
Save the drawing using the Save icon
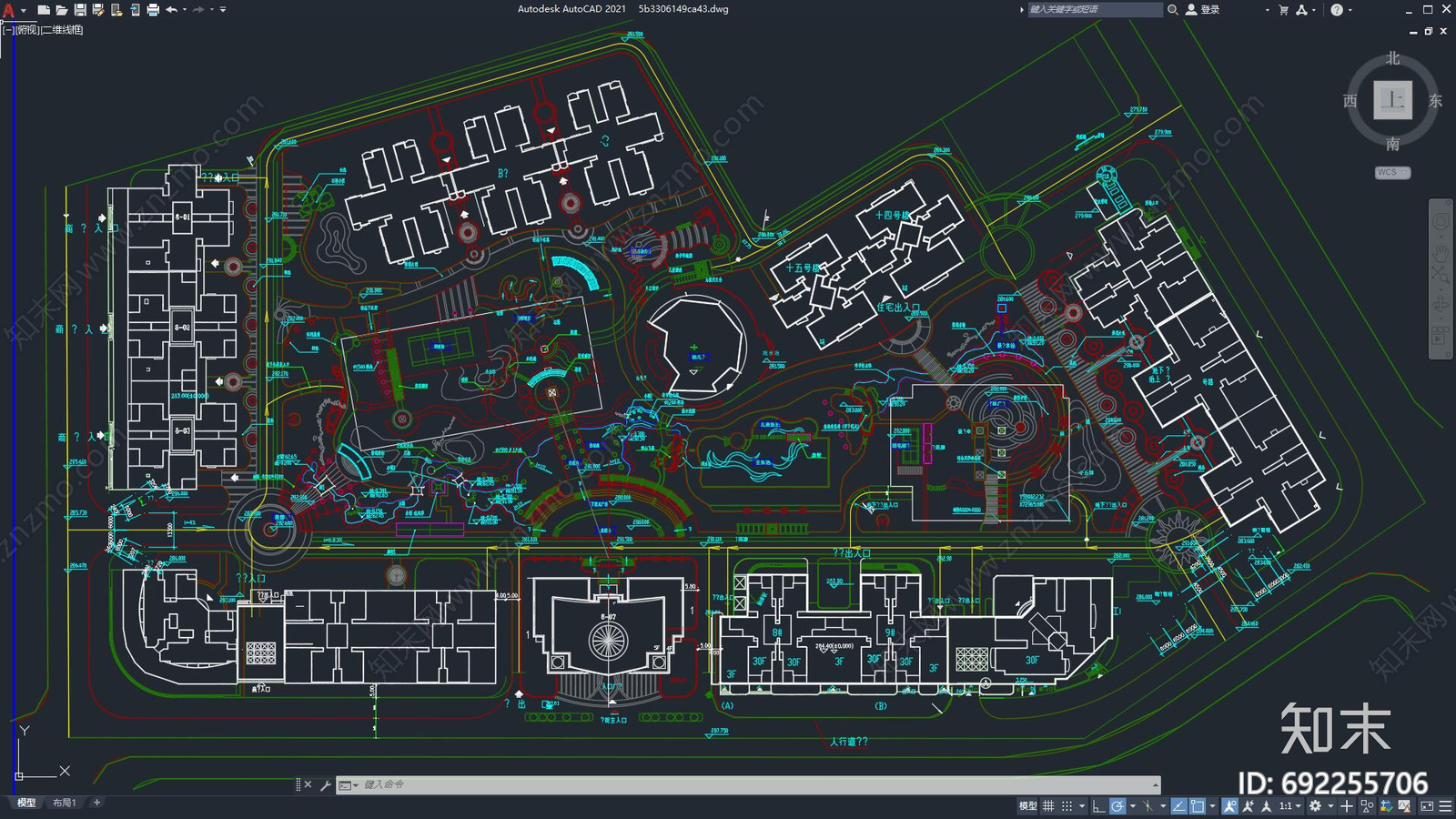80,10
